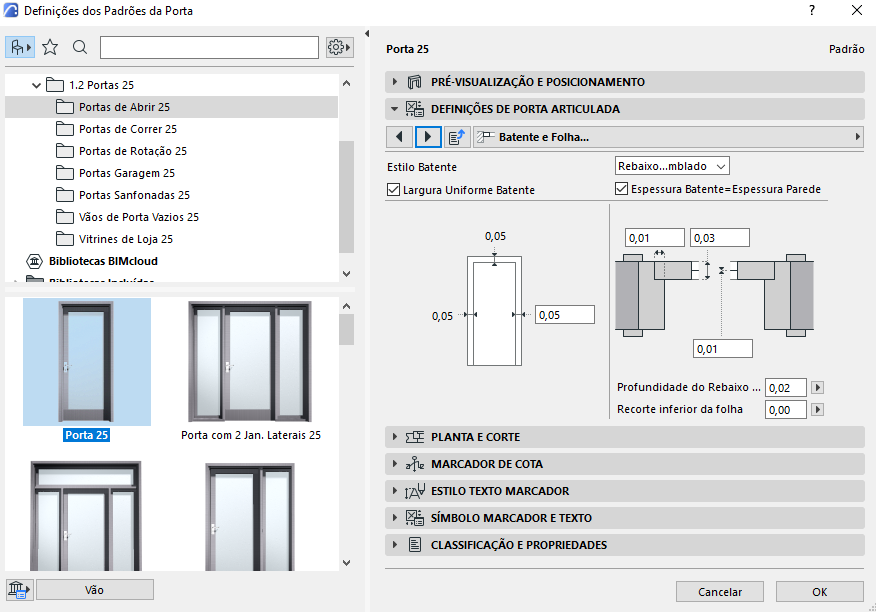The height and width of the screenshot is (612, 876).
Task: Click the Classificação e Propriedades panel icon
Action: coord(415,545)
